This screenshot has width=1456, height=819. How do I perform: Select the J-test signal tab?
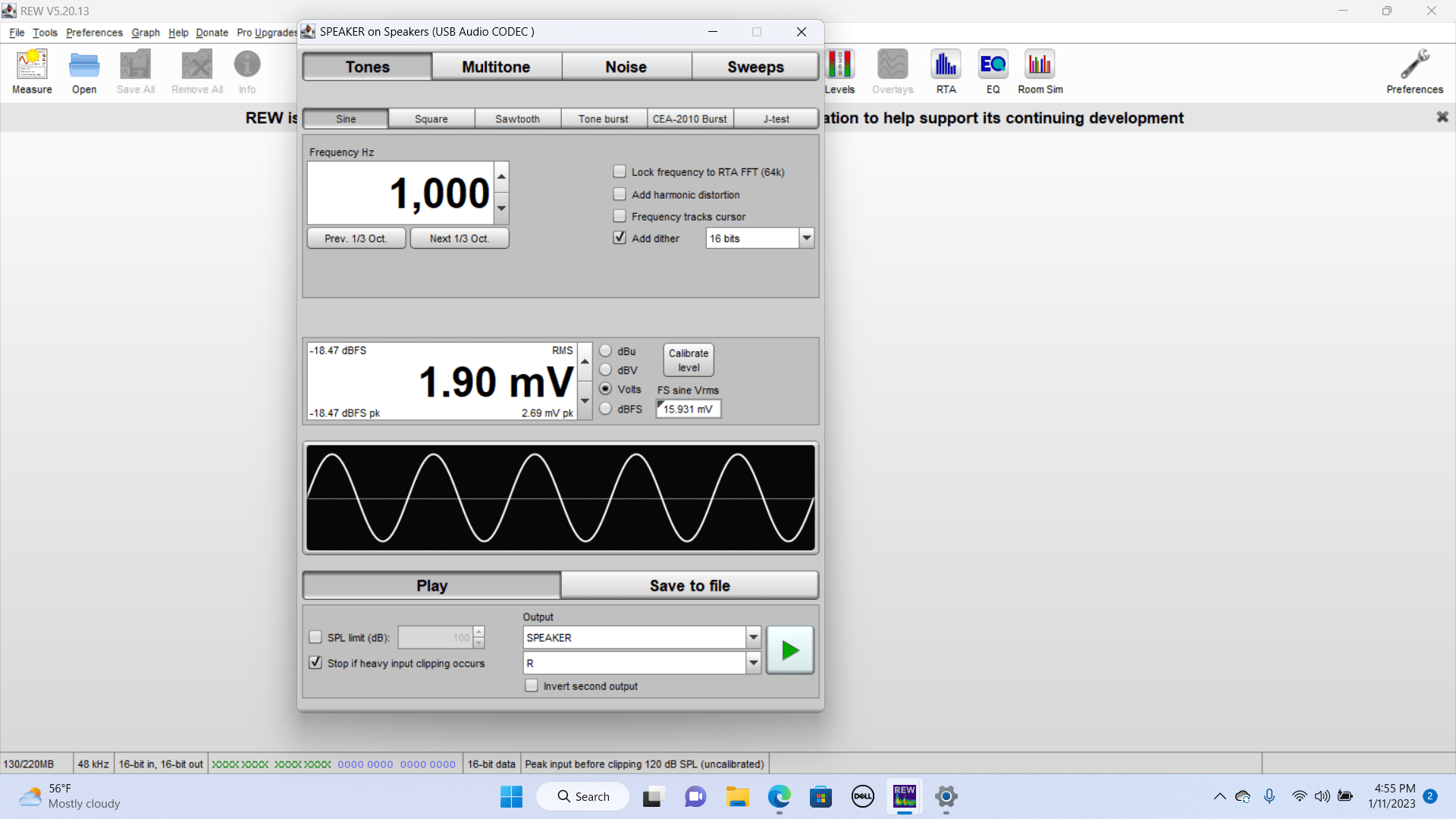pos(776,119)
